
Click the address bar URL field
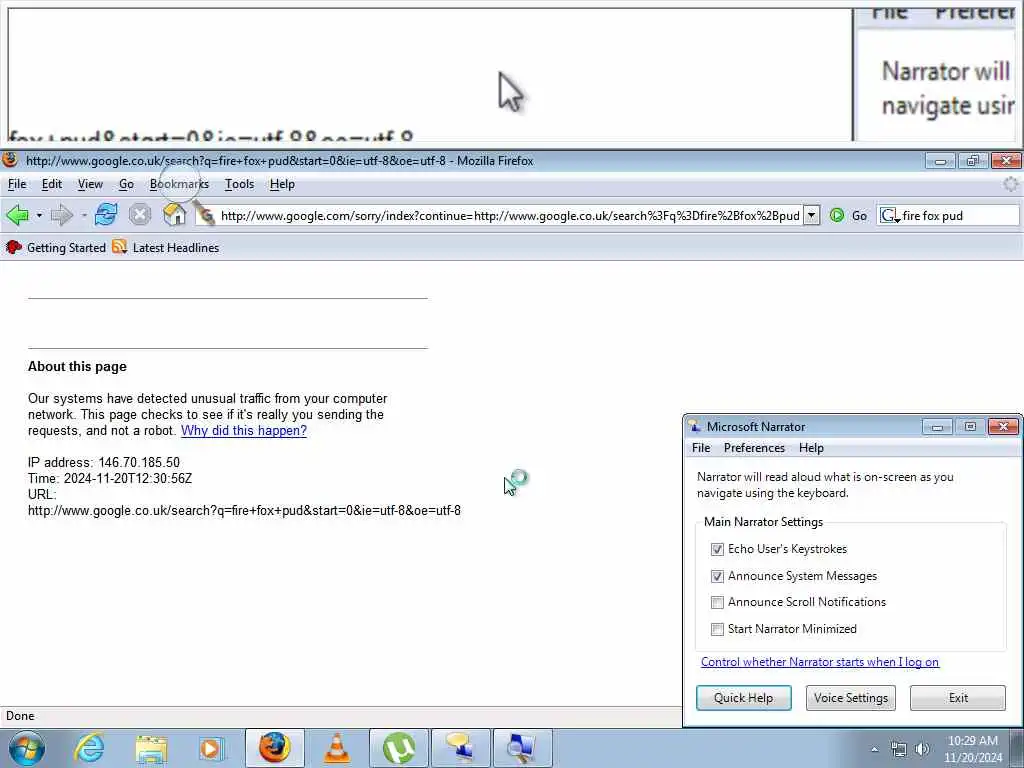pos(509,216)
